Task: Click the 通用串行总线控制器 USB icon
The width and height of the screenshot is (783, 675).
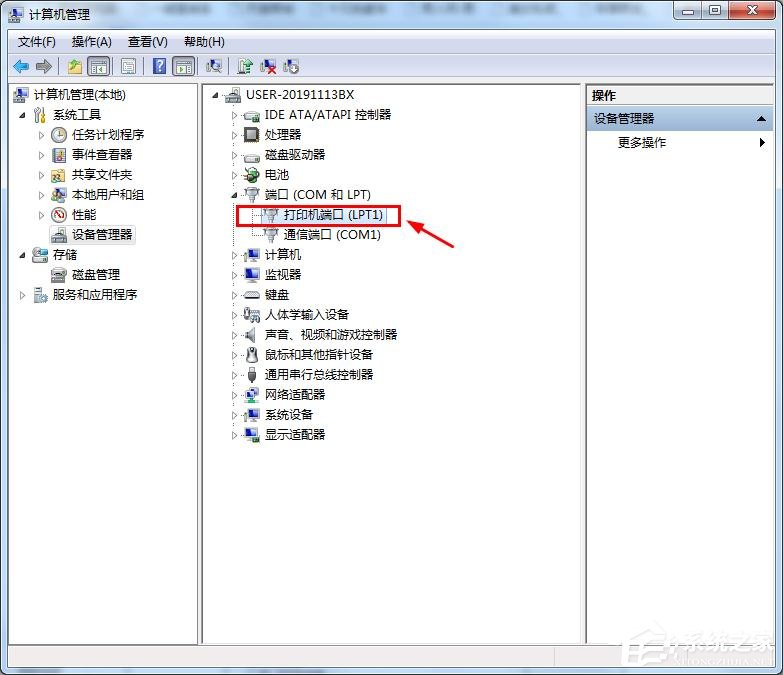Action: [252, 374]
